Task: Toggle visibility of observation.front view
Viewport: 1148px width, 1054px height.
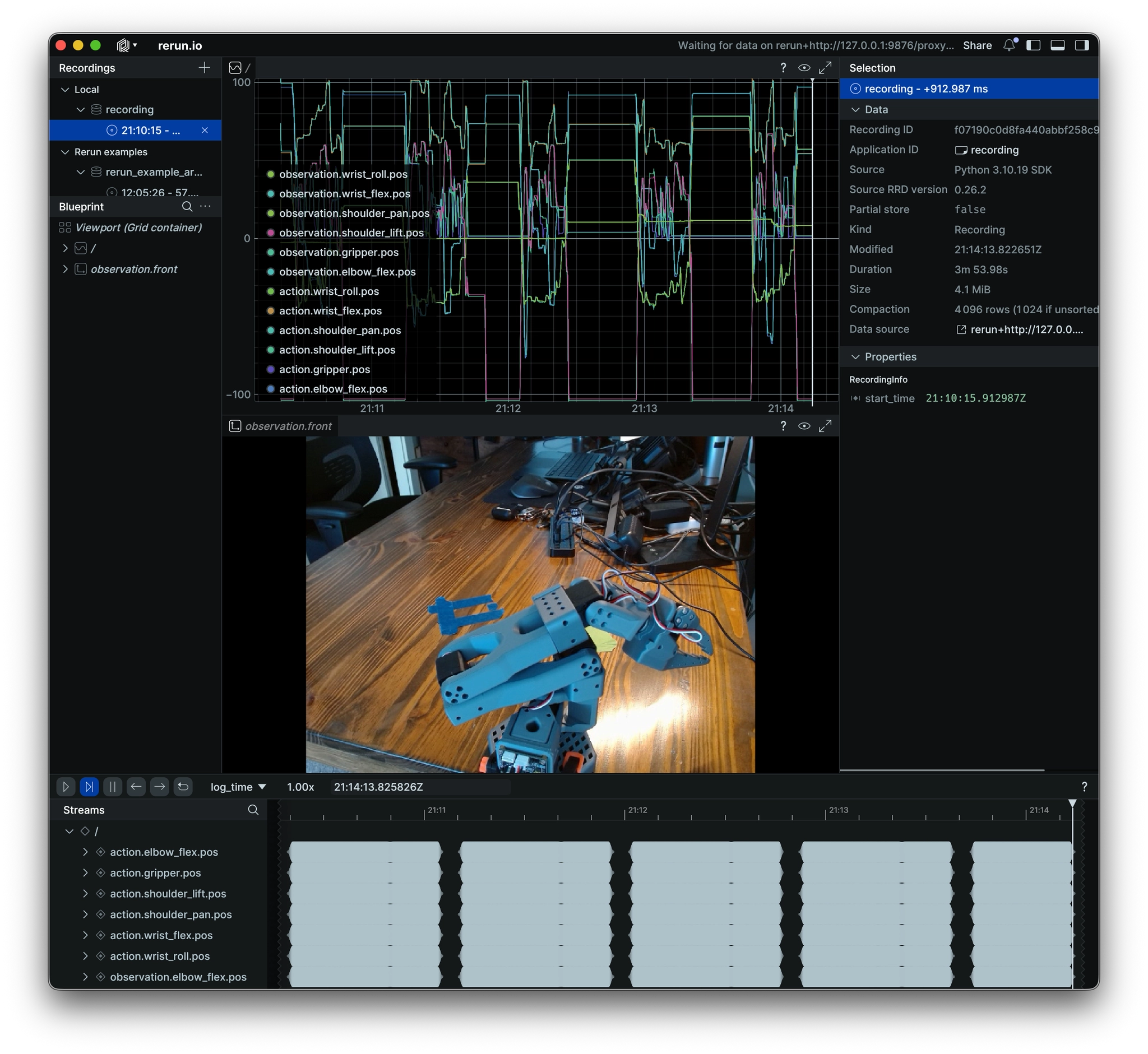Action: coord(804,426)
